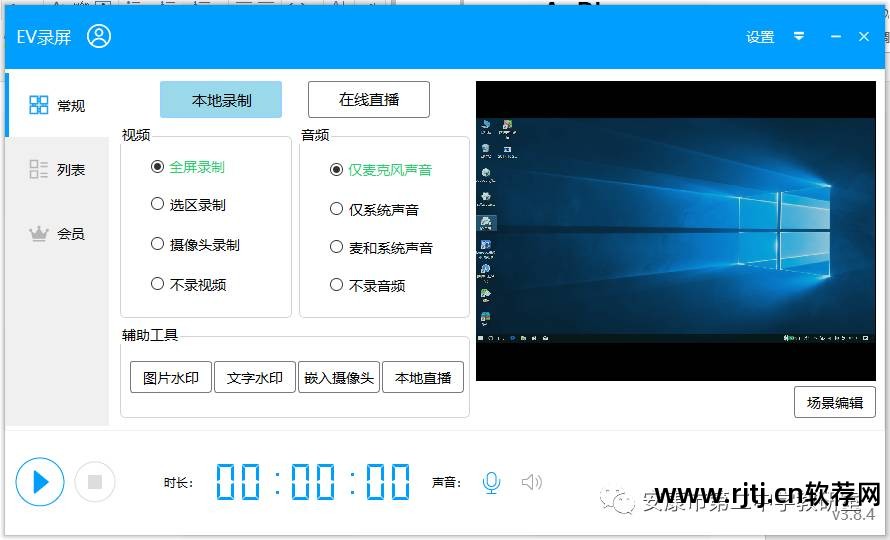Open the 设置 settings link
Image resolution: width=890 pixels, height=540 pixels.
coord(760,37)
